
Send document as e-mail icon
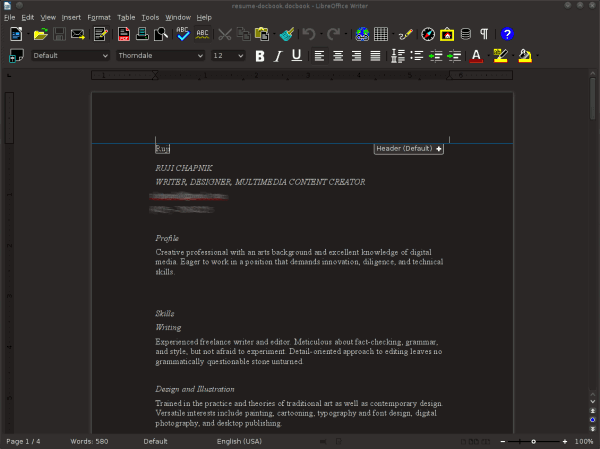78,34
